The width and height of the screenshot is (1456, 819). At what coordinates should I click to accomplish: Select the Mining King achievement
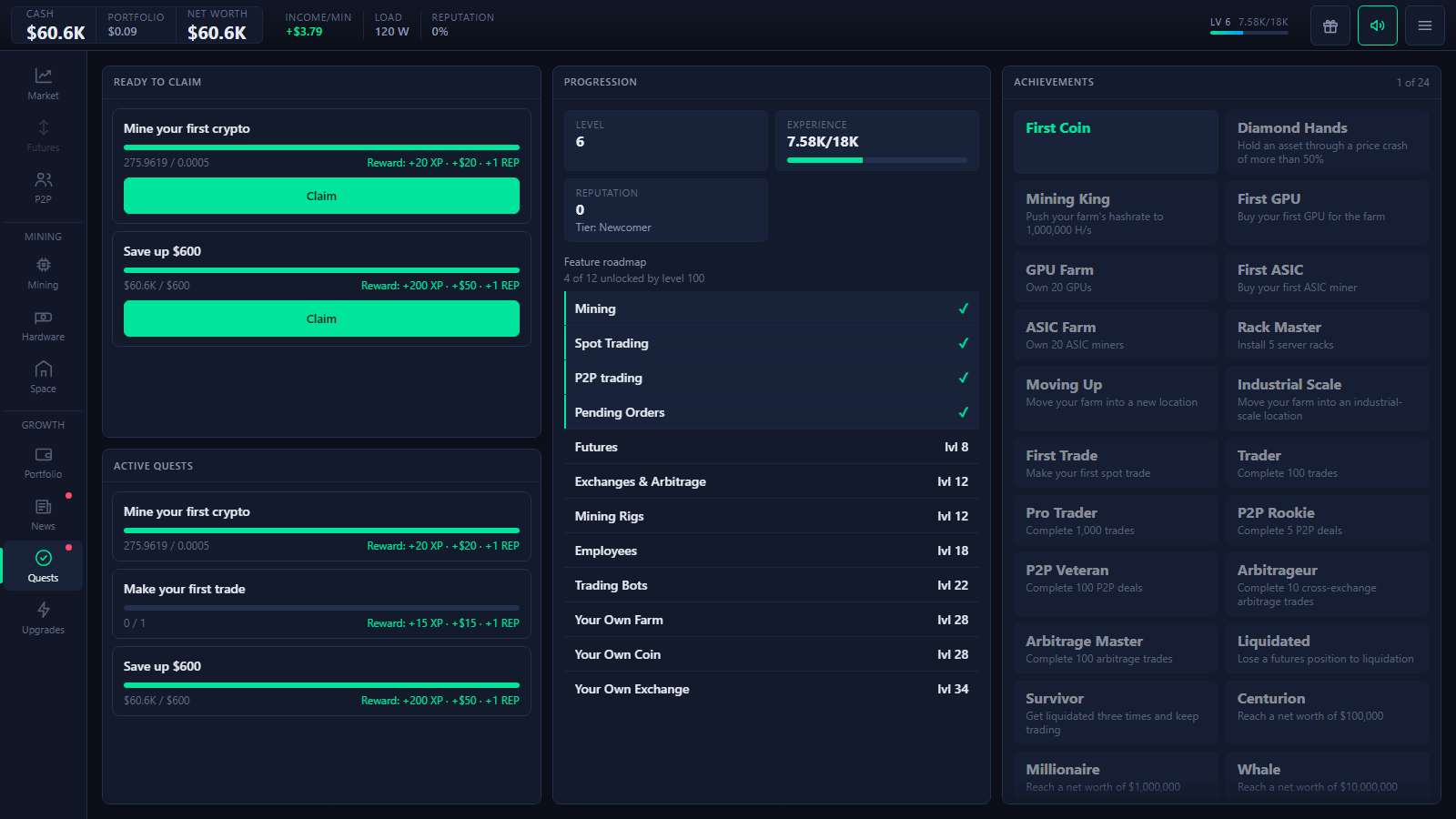point(1116,213)
